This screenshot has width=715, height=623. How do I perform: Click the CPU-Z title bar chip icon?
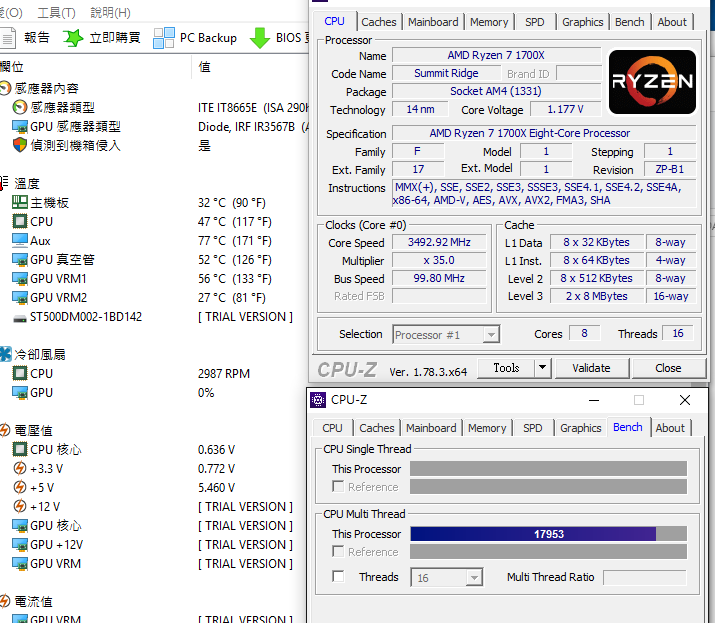point(318,400)
